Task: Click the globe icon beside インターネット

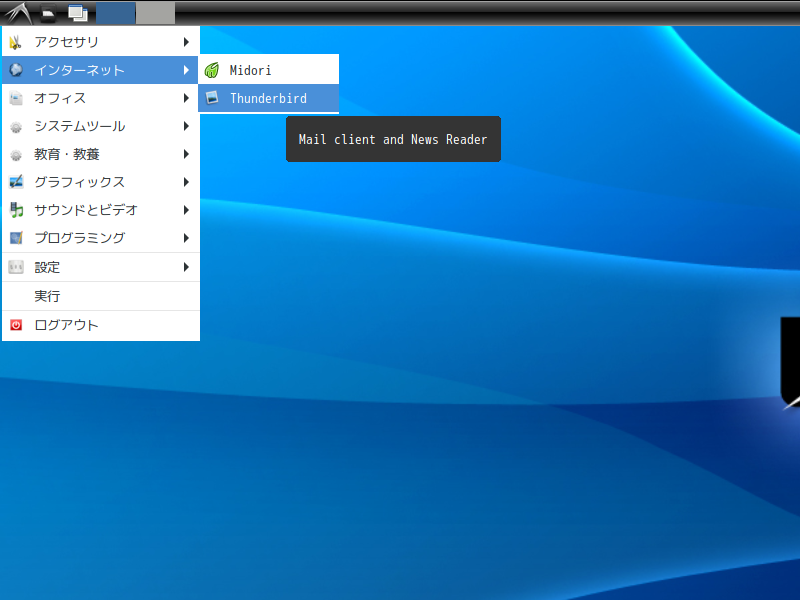Action: point(16,70)
